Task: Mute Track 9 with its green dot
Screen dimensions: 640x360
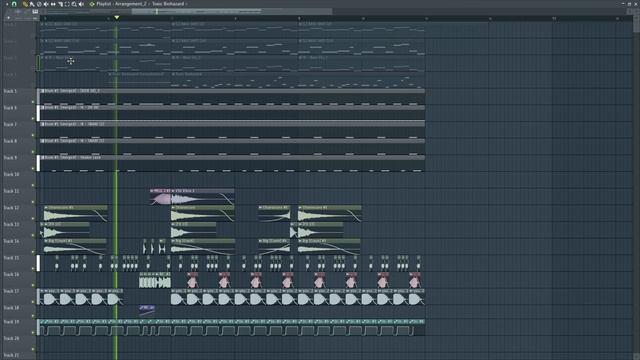Action: [33, 169]
